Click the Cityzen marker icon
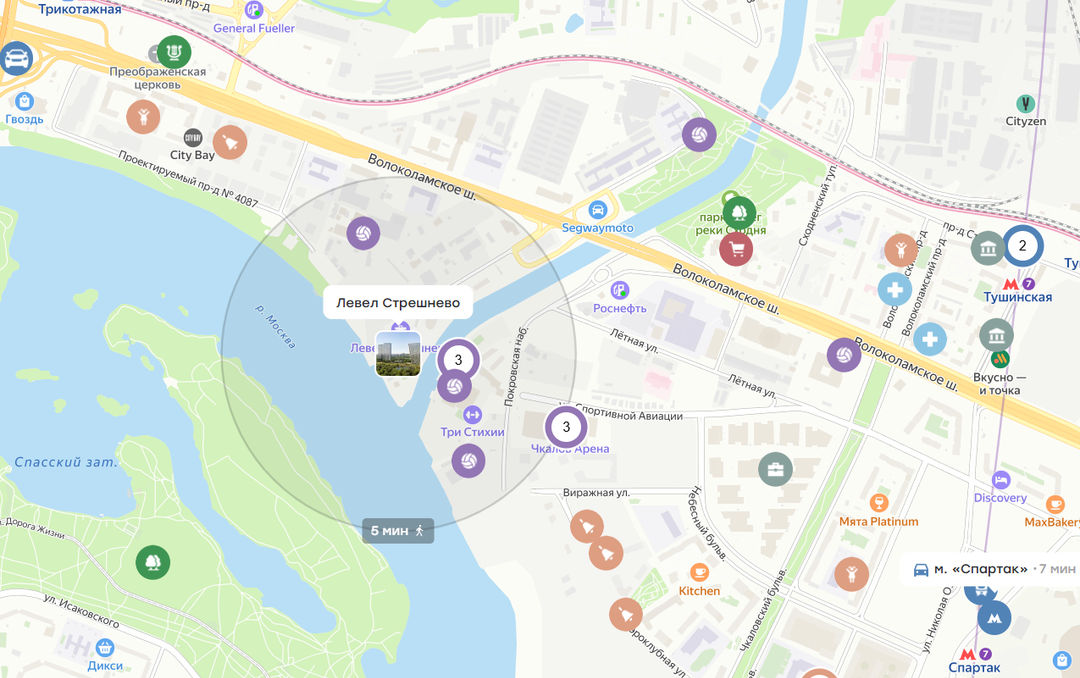The height and width of the screenshot is (678, 1080). [x=1026, y=104]
